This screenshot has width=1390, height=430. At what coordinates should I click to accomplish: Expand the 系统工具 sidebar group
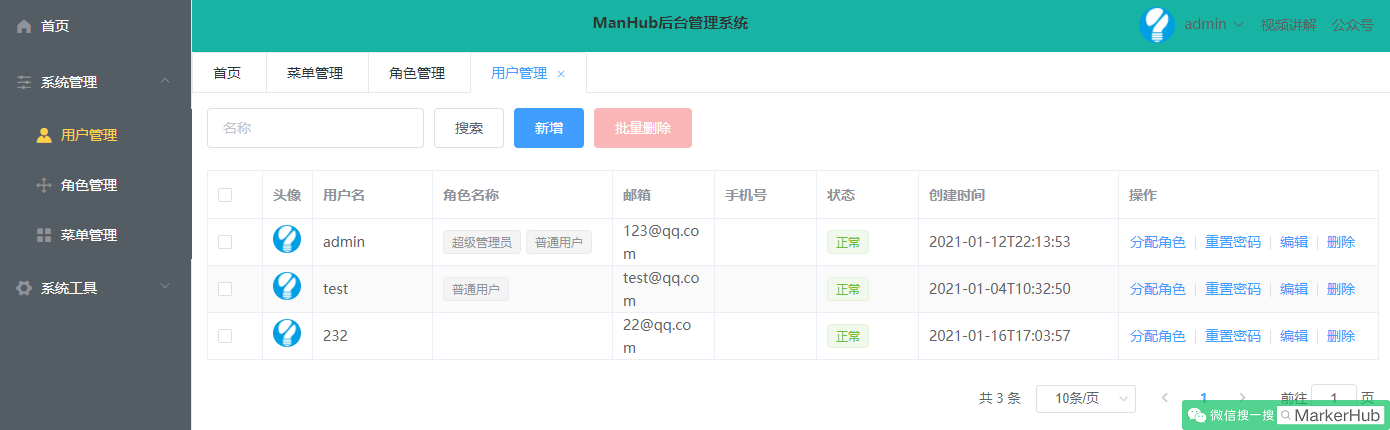click(x=165, y=287)
